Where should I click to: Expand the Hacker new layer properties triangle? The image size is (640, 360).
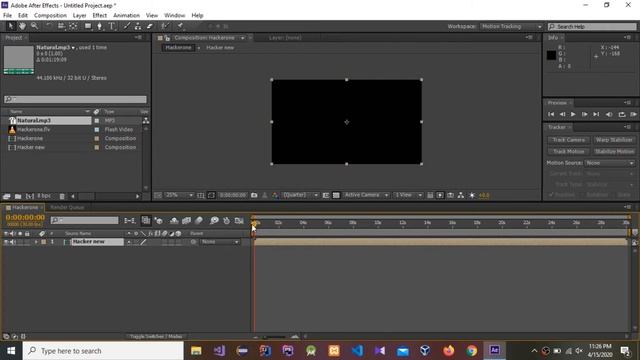pos(36,242)
